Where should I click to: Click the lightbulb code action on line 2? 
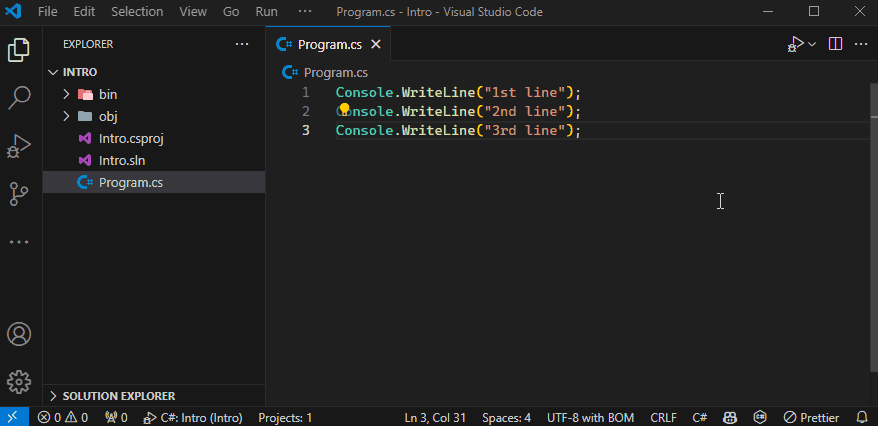tap(344, 109)
